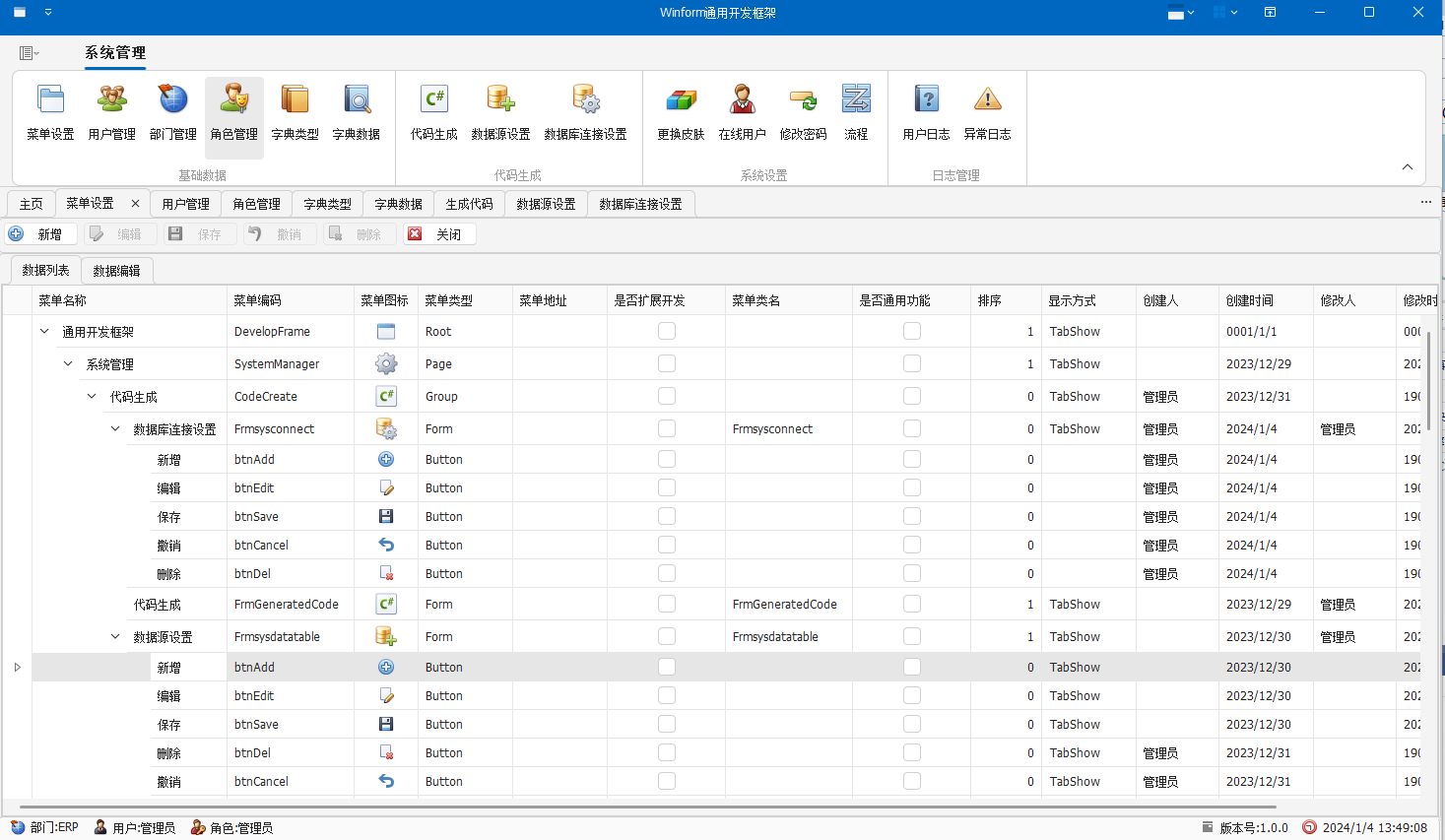
Task: Toggle 是否扩展开发 checkbox in FrmGeneratedCode row
Action: point(667,604)
